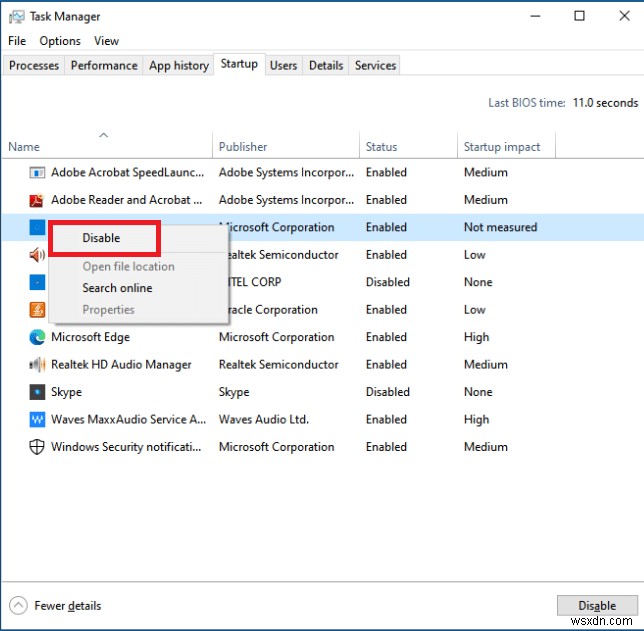Click Waves Audio Ltd. publisher cell
The height and width of the screenshot is (631, 644).
[264, 419]
